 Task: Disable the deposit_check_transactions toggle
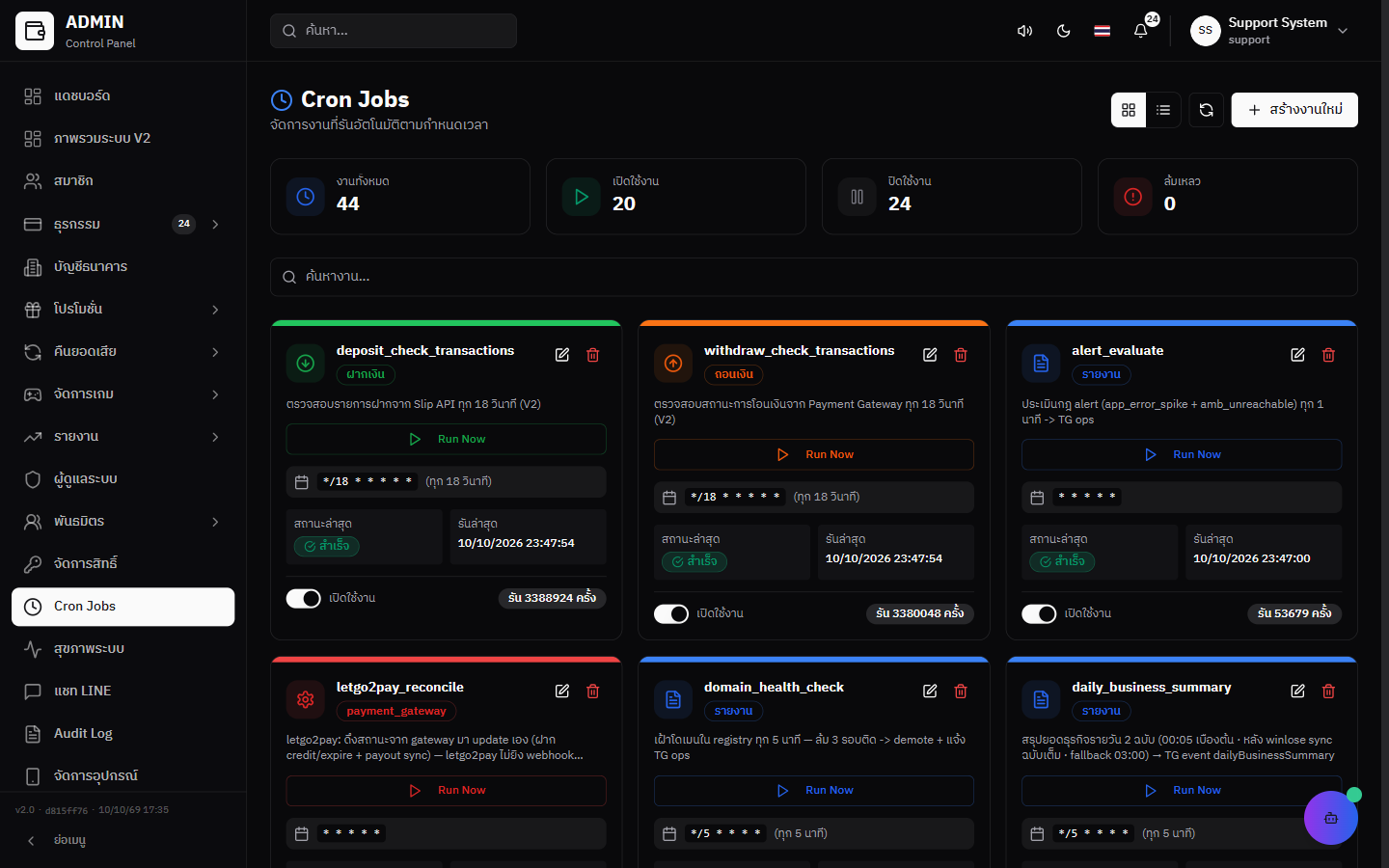click(303, 598)
